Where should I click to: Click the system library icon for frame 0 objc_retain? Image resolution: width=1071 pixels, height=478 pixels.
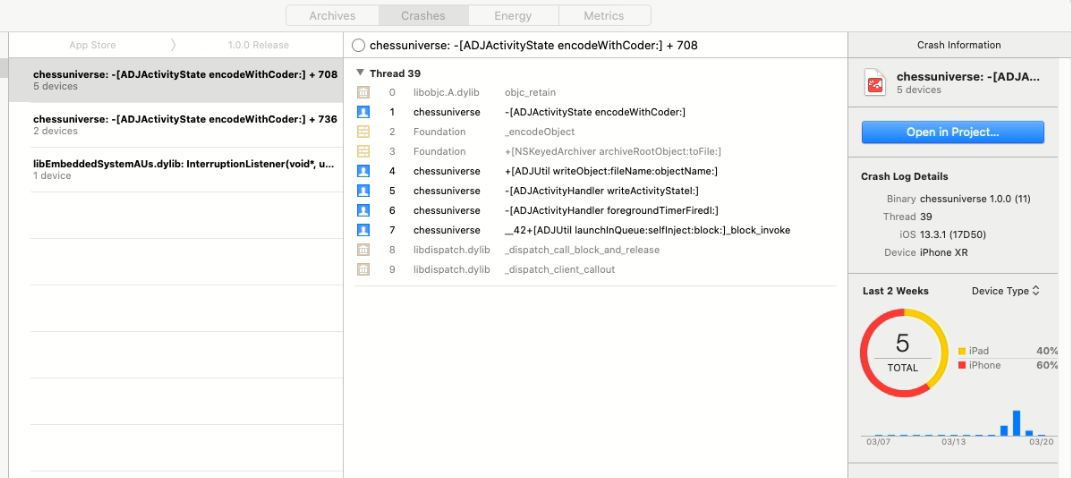[363, 92]
